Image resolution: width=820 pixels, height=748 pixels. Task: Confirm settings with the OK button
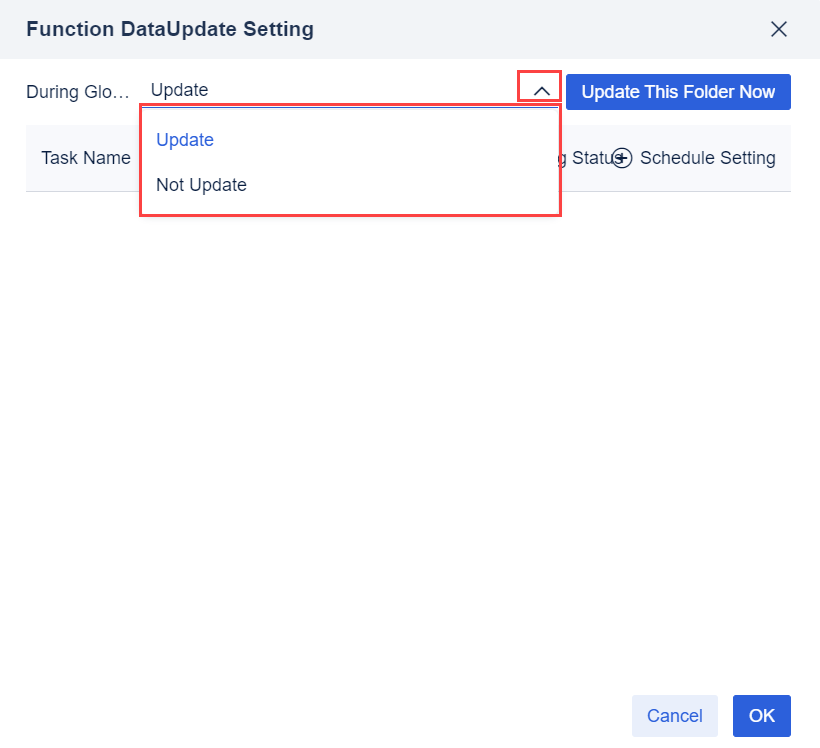(x=762, y=716)
